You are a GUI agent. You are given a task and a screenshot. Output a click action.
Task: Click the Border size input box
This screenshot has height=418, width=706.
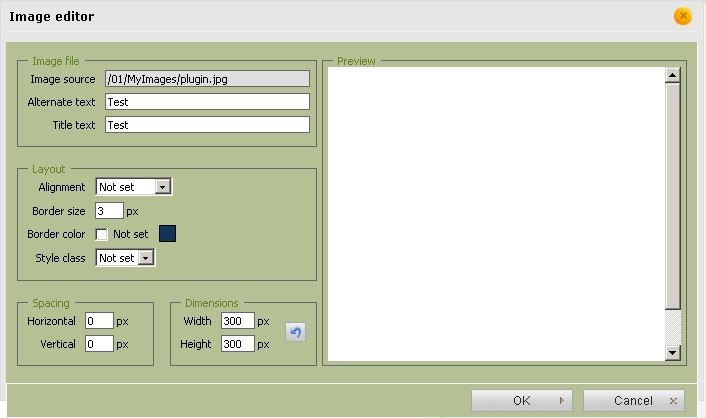pyautogui.click(x=109, y=211)
